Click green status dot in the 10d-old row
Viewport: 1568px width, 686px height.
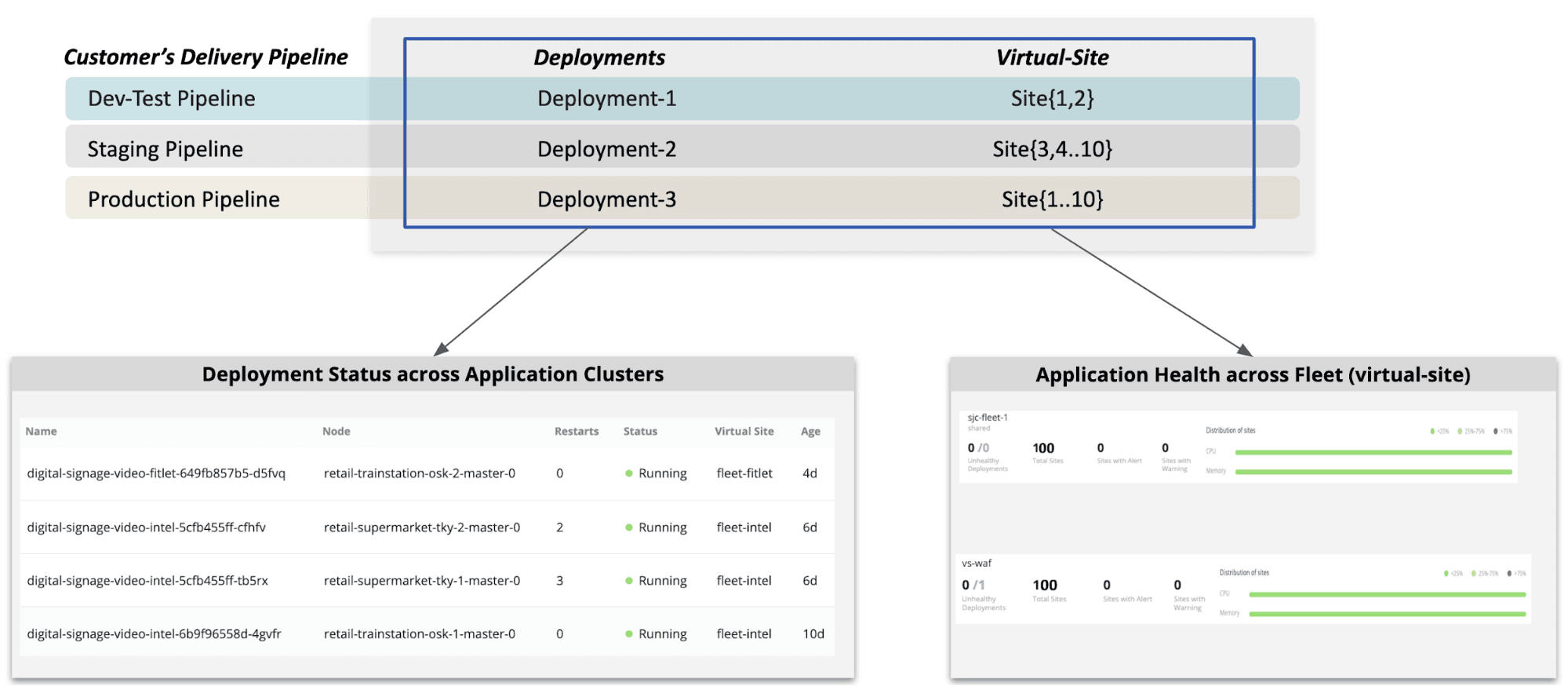629,634
